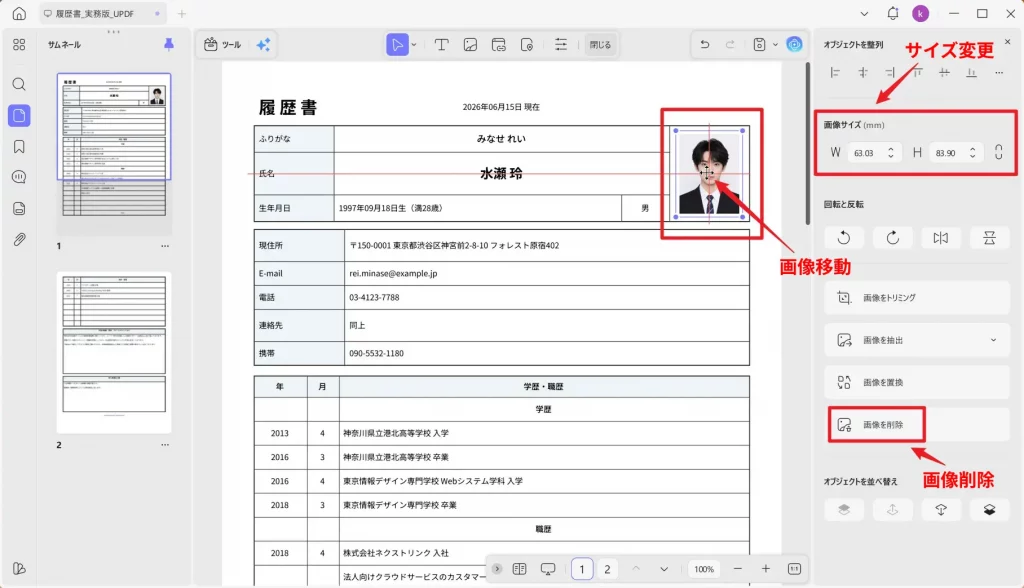This screenshot has height=588, width=1024.
Task: Click the save icon in the toolbar
Action: (759, 44)
